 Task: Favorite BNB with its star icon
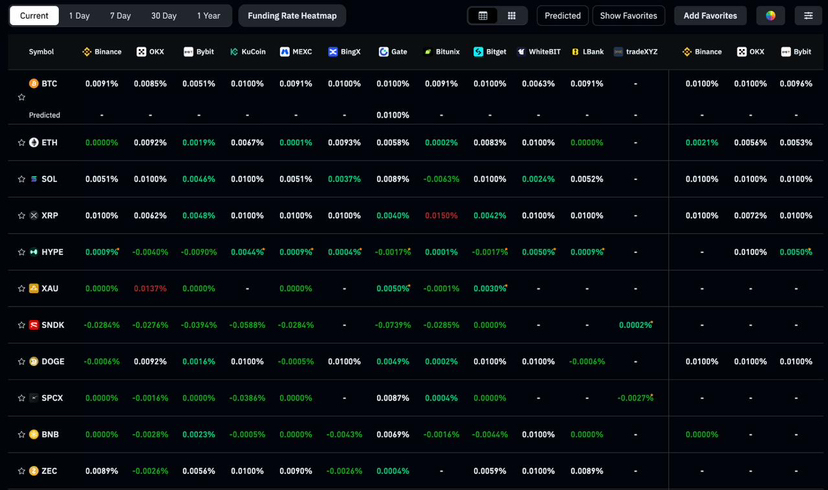pos(22,434)
